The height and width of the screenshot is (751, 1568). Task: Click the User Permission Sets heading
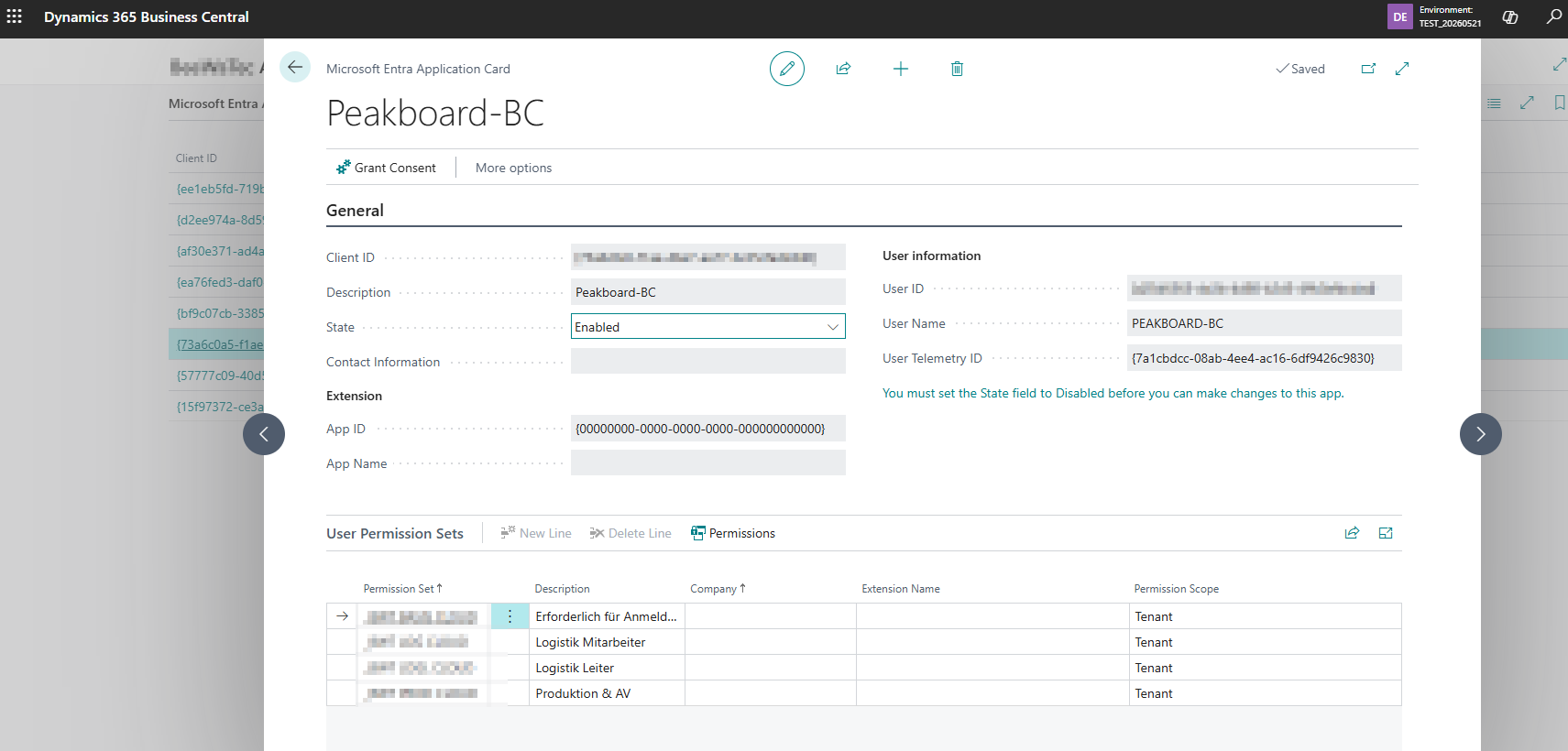coord(395,533)
